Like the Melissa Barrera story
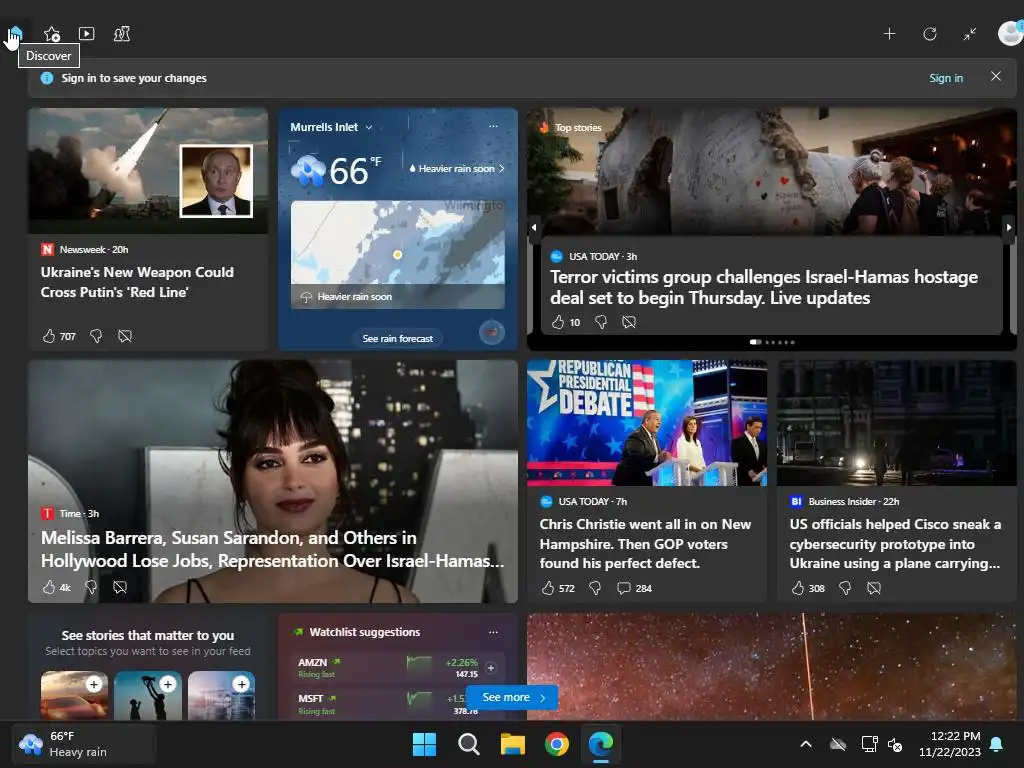 point(49,587)
